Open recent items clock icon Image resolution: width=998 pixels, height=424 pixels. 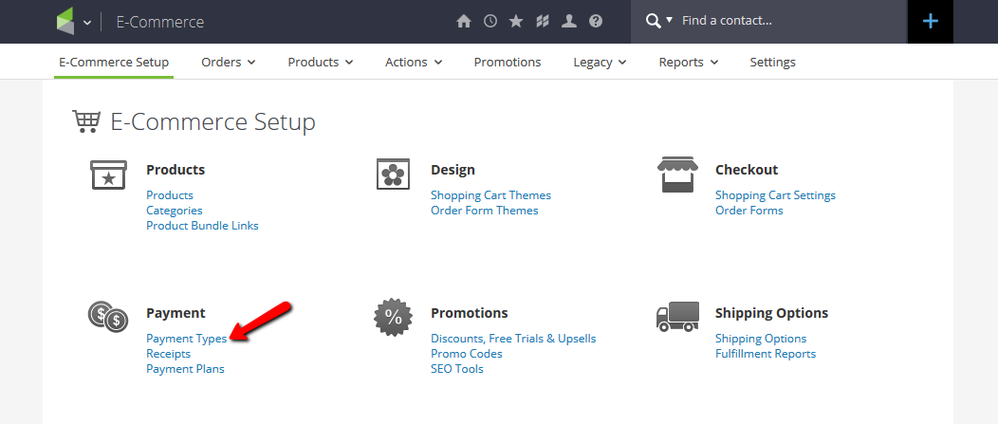[x=490, y=21]
